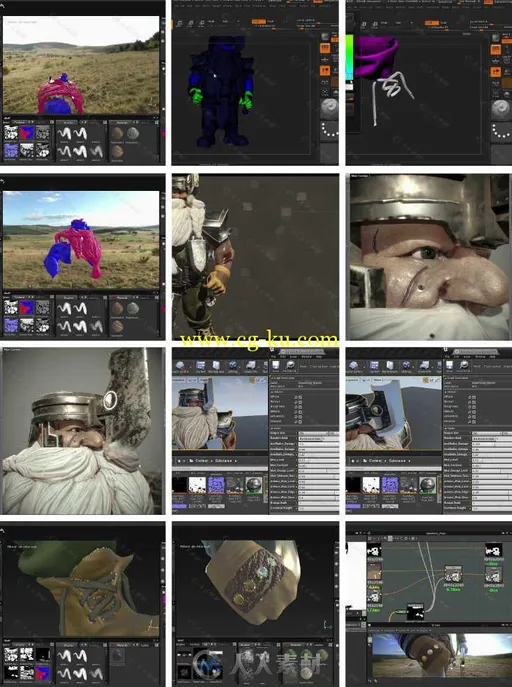Screen dimensions: 512x687
Task: Select gray stone material sphere in hood front-view shelf
Action: tap(133, 133)
